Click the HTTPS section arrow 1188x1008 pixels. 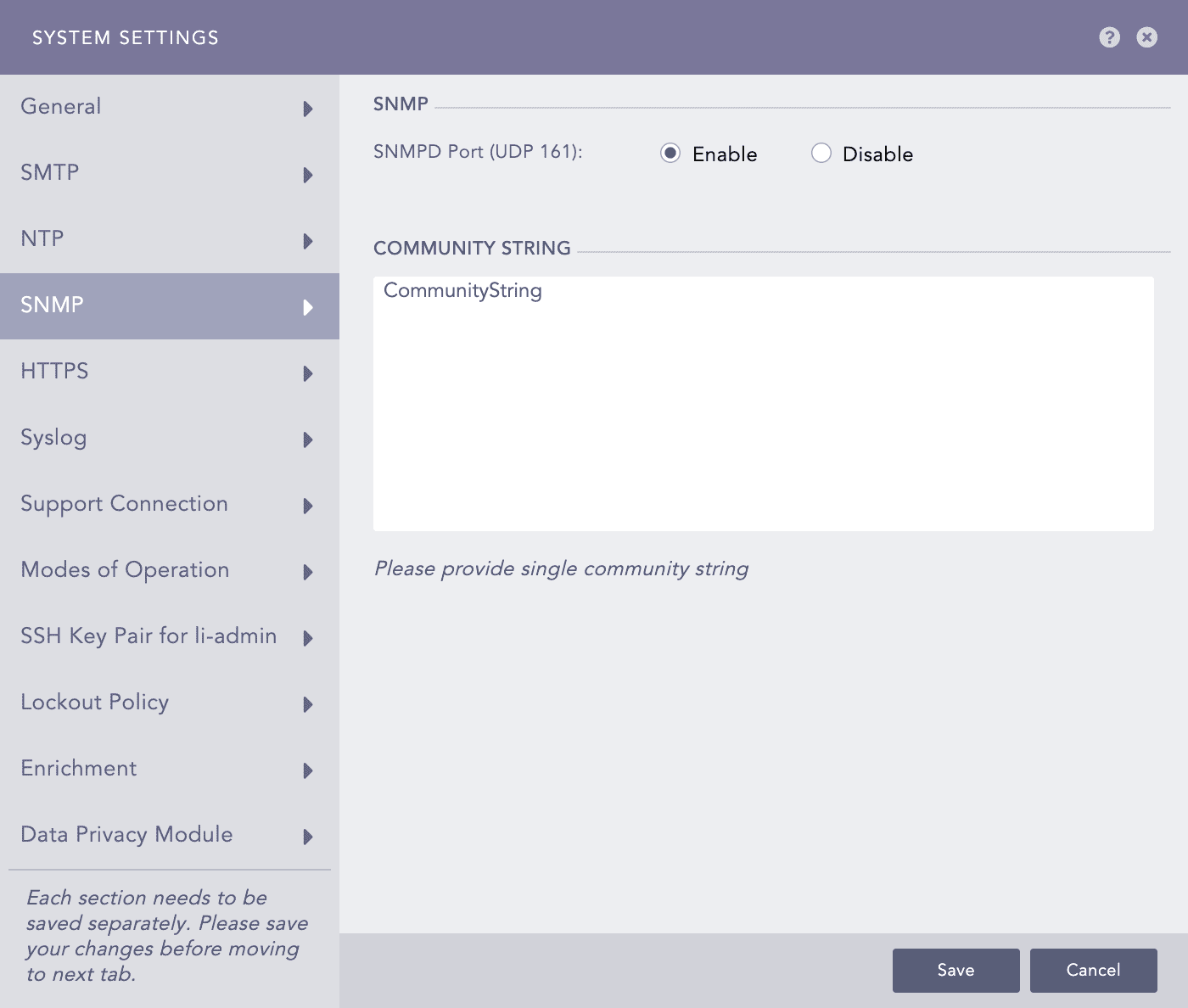click(307, 373)
